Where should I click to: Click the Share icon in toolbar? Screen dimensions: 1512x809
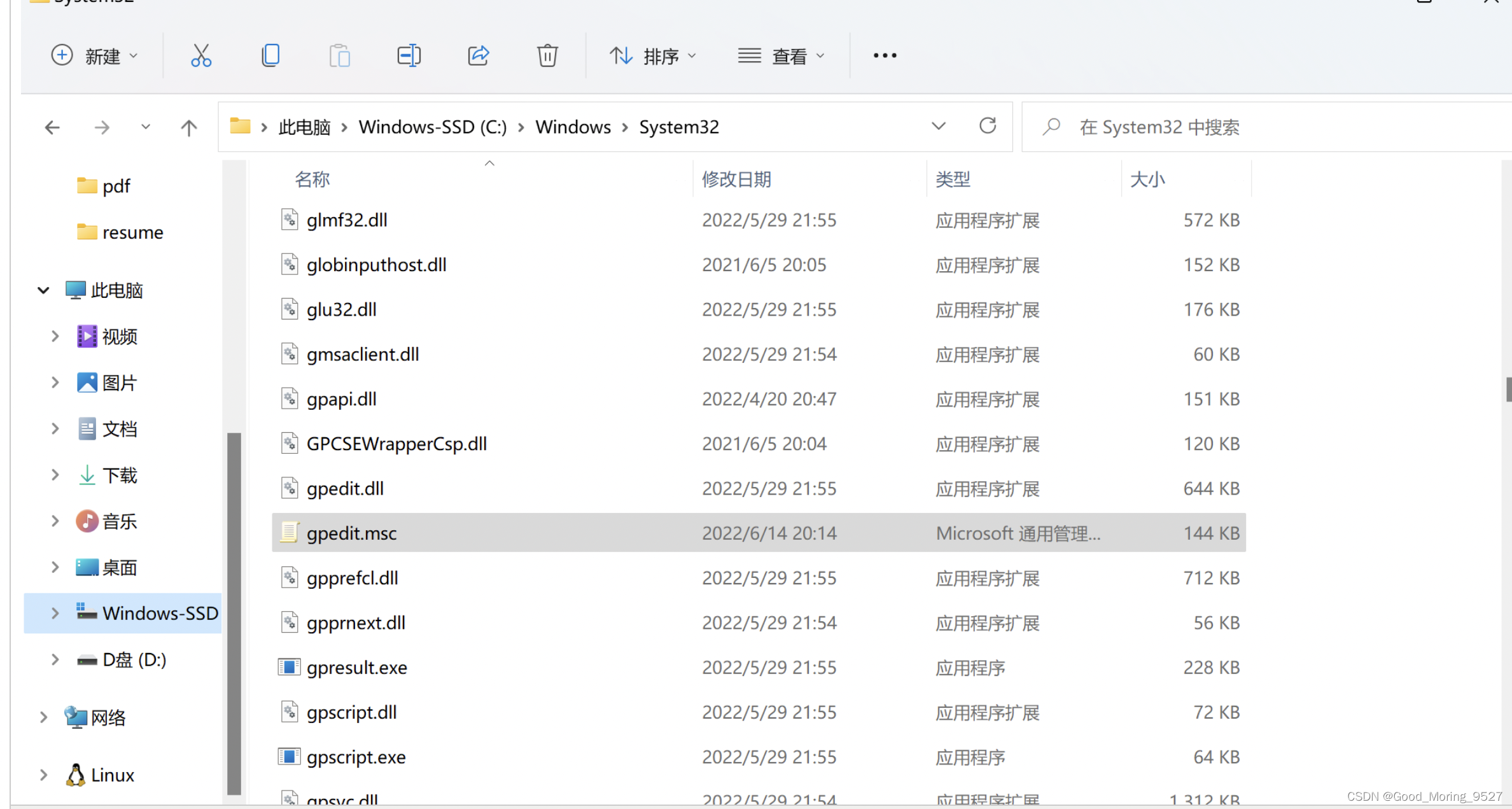point(478,56)
